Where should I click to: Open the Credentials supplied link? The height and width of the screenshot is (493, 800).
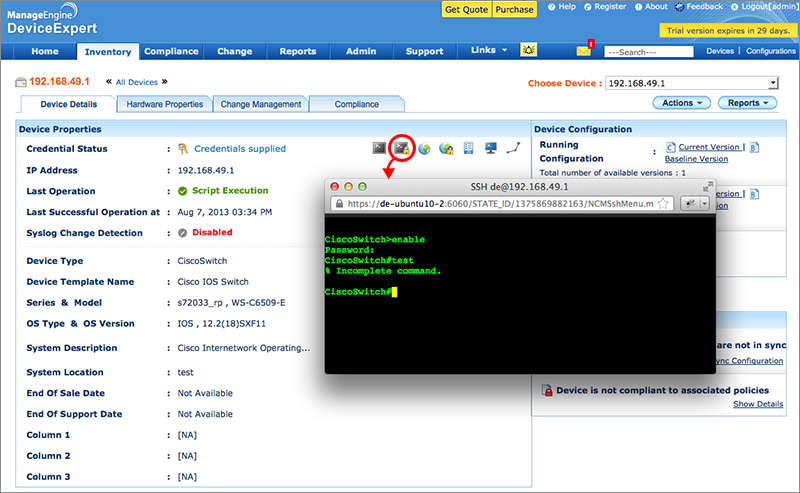tap(240, 149)
